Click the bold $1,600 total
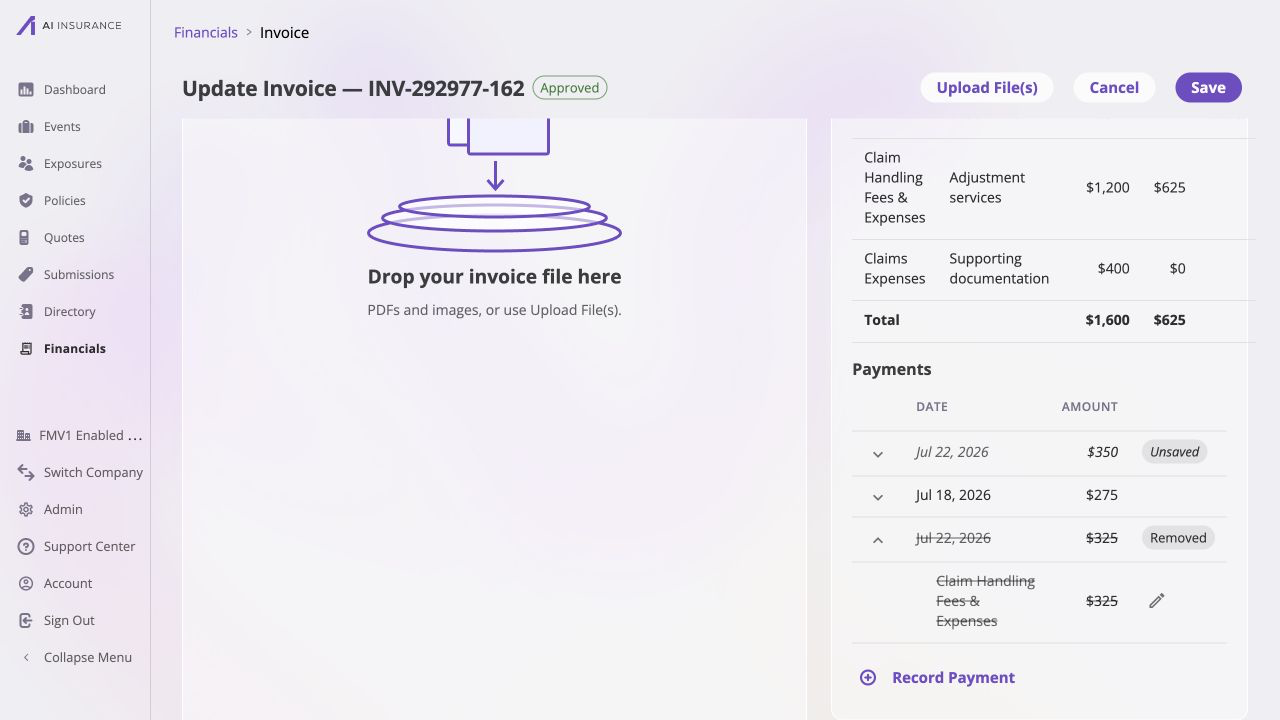This screenshot has height=720, width=1280. point(1107,320)
